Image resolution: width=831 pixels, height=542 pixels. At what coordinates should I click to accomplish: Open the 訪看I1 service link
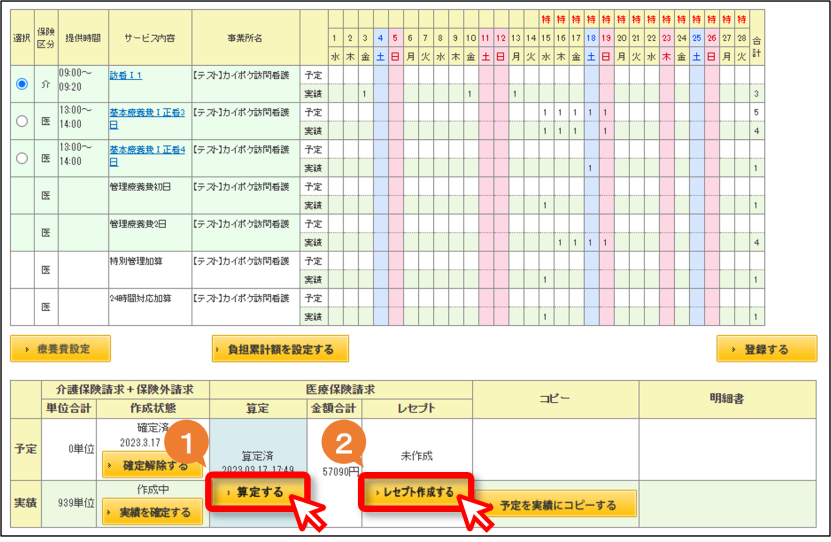[x=126, y=75]
